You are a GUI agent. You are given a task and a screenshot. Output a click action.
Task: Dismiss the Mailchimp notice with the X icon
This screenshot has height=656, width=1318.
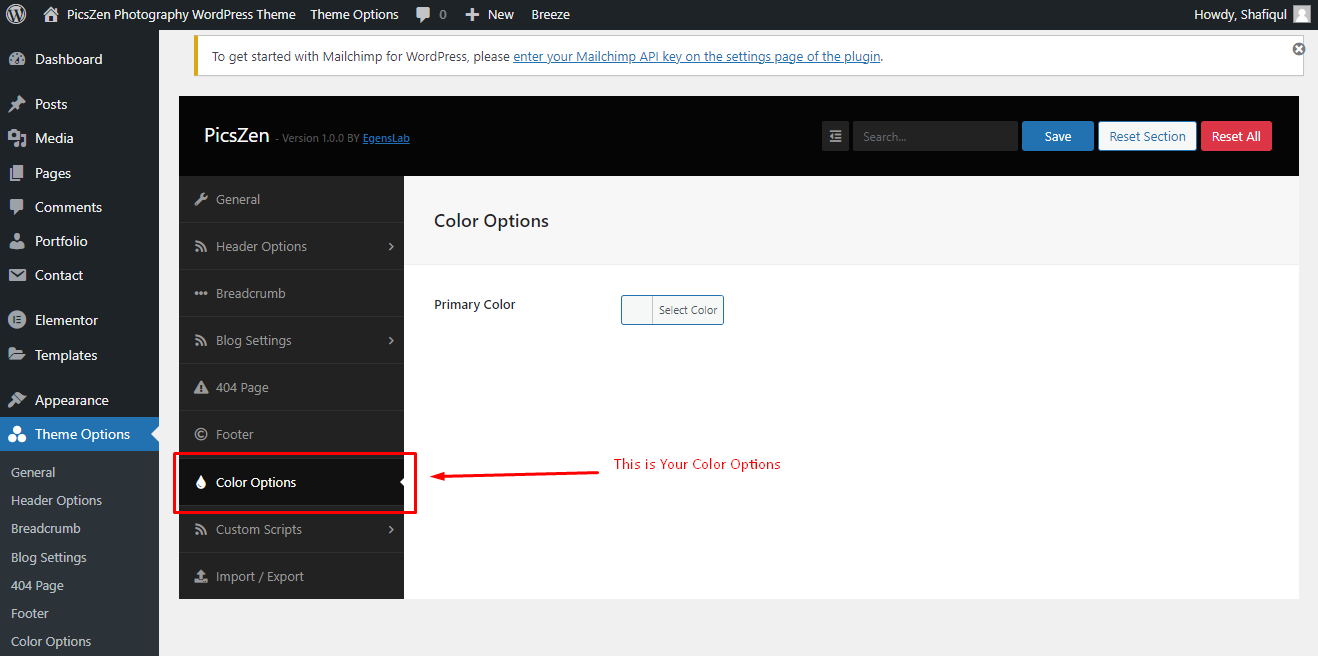(x=1298, y=49)
